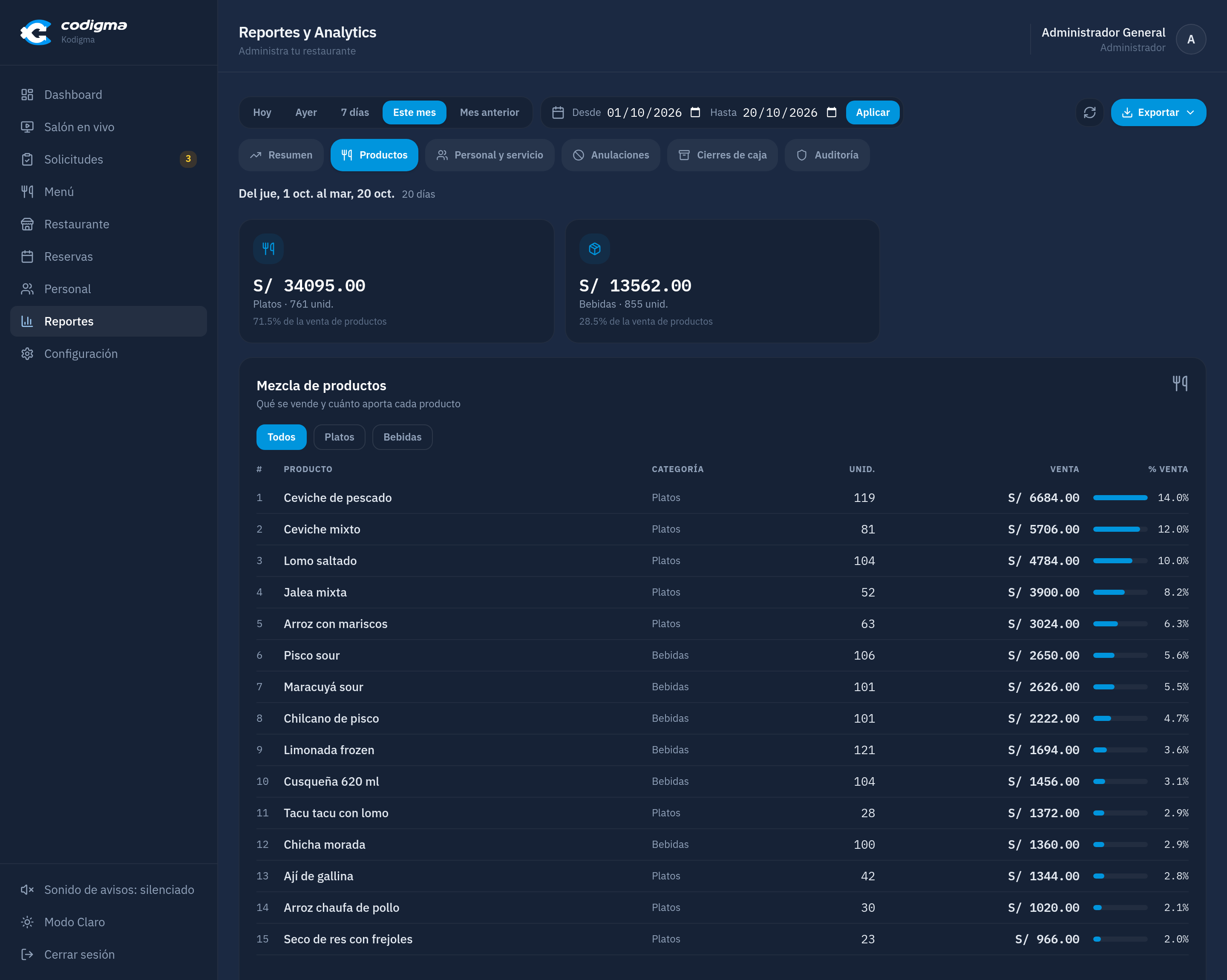Switch to the Cierres de caja tab
The height and width of the screenshot is (980, 1227).
[722, 155]
